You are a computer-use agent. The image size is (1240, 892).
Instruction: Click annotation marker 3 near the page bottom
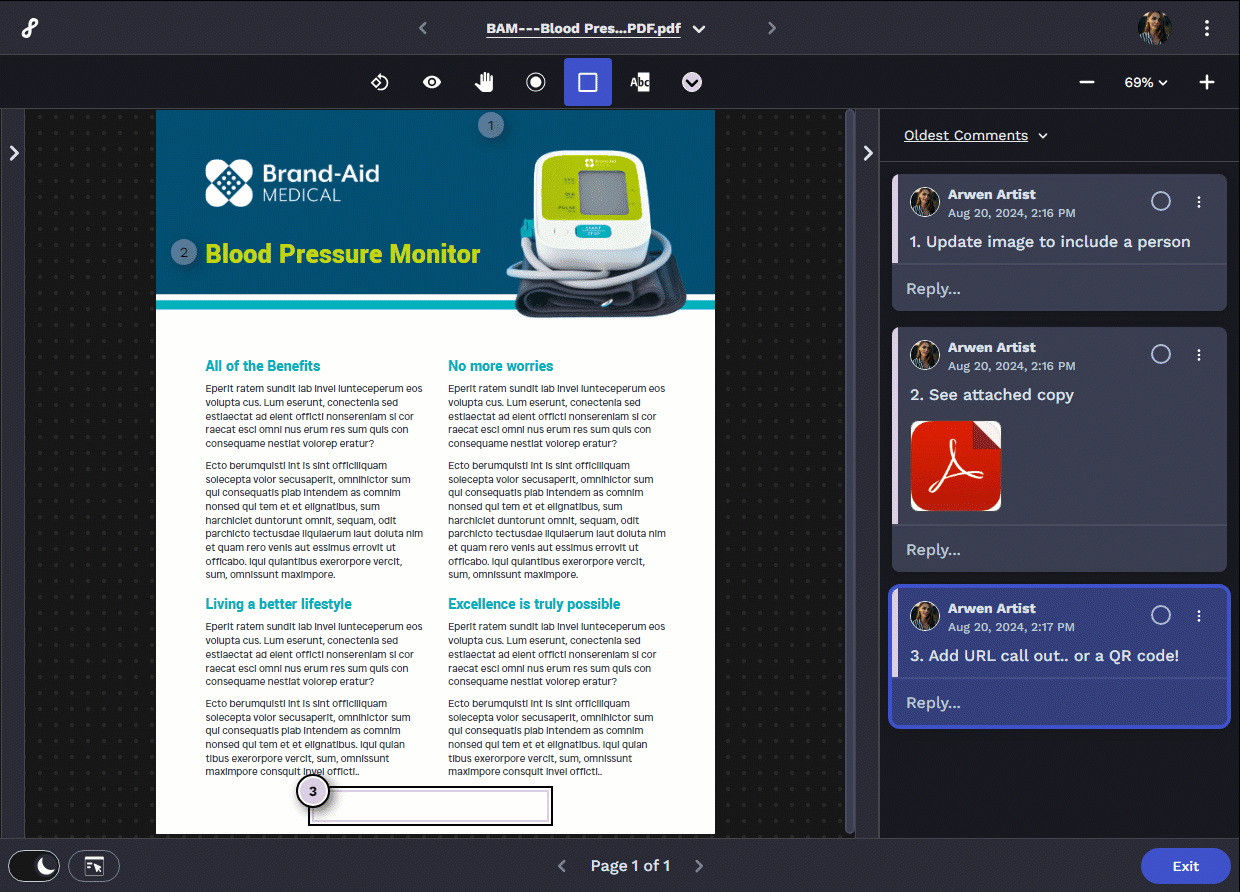[313, 791]
